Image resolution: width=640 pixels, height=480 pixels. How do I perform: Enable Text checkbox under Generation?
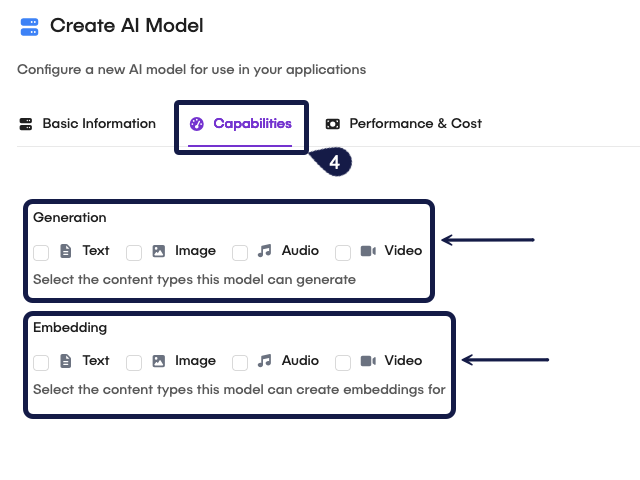(x=41, y=252)
